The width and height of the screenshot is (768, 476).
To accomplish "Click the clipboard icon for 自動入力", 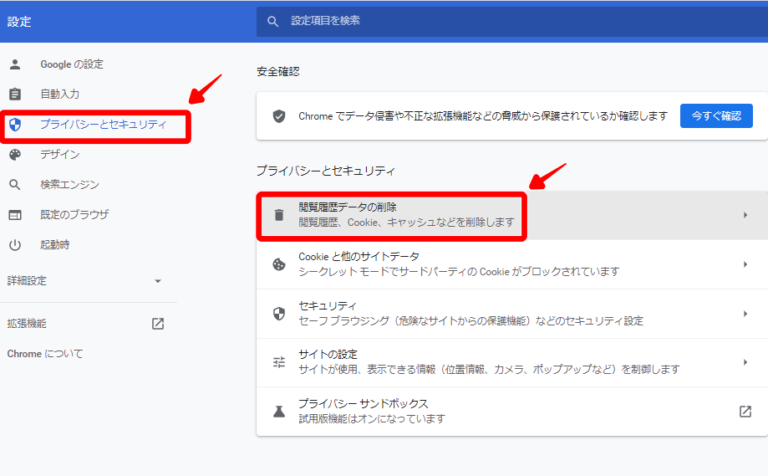I will (15, 95).
